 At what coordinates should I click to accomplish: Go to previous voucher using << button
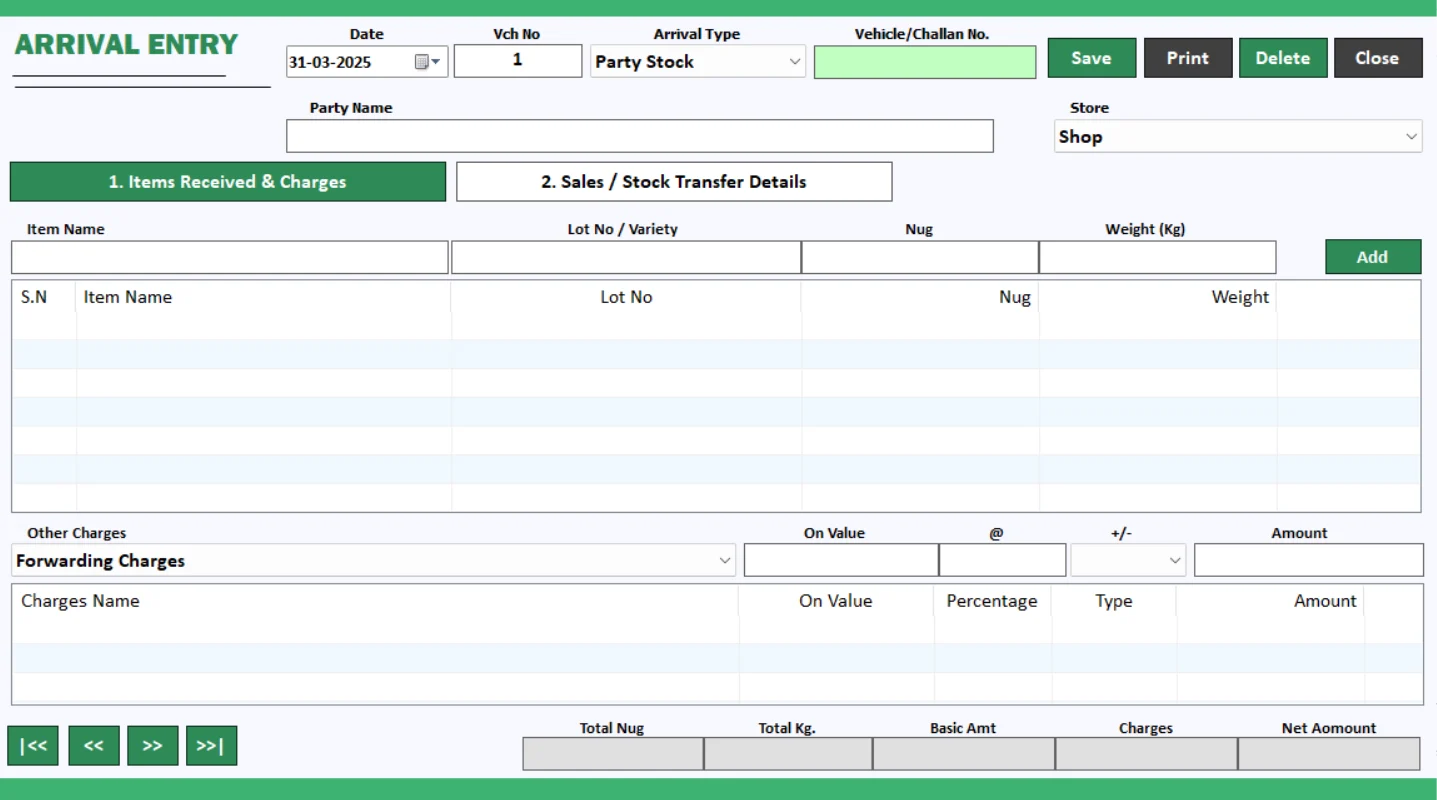click(x=93, y=745)
